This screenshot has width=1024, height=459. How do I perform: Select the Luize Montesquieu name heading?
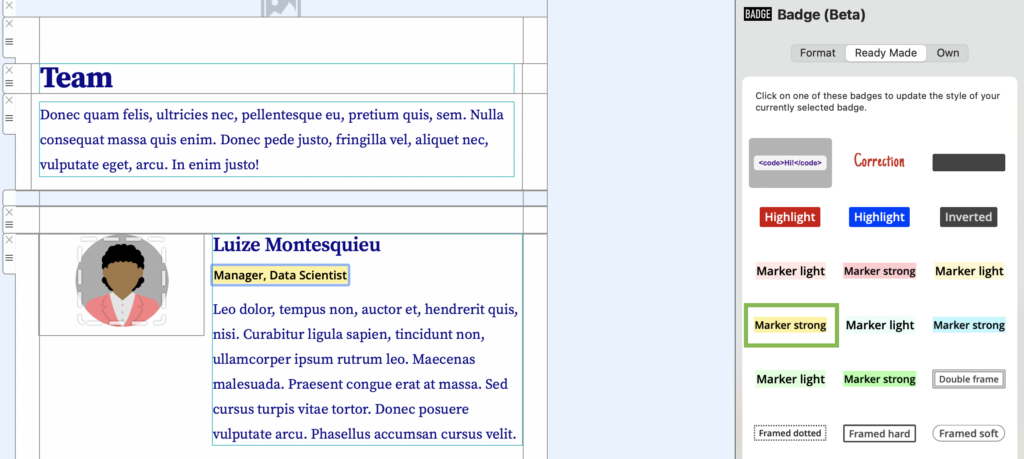[x=296, y=245]
